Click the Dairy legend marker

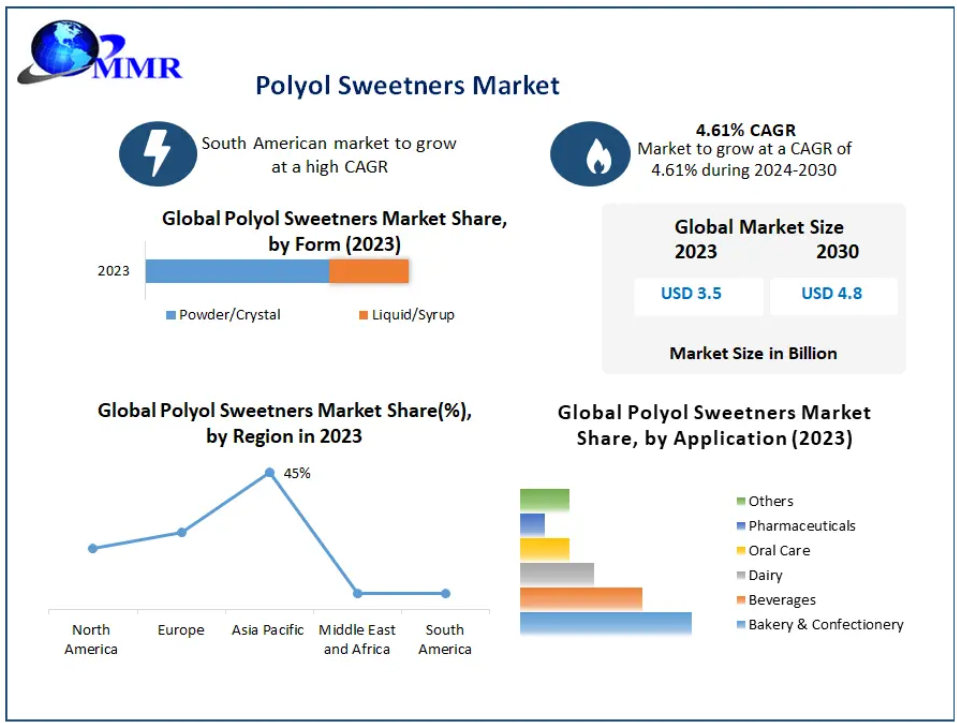(740, 576)
